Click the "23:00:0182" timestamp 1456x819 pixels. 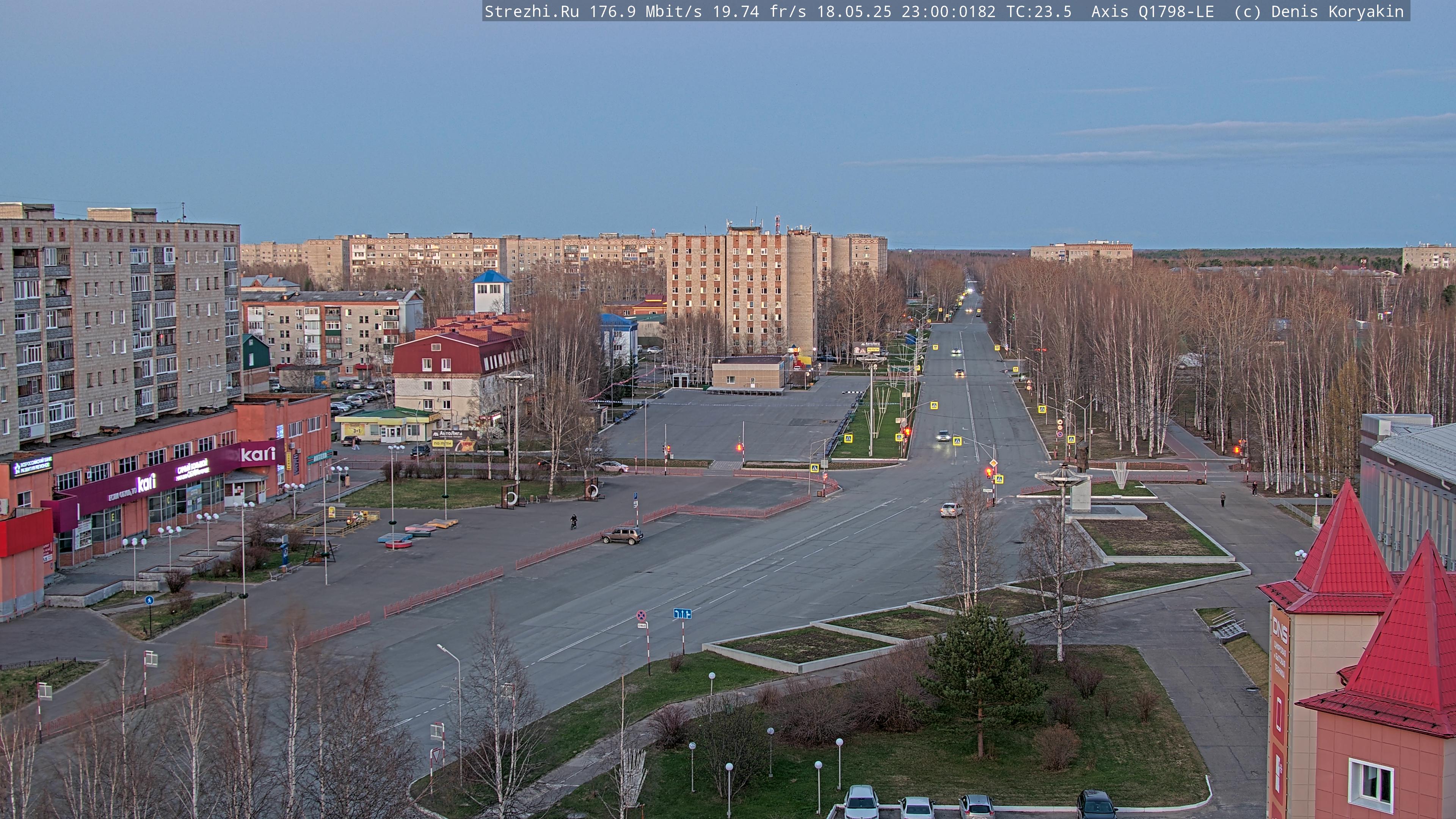pyautogui.click(x=948, y=12)
